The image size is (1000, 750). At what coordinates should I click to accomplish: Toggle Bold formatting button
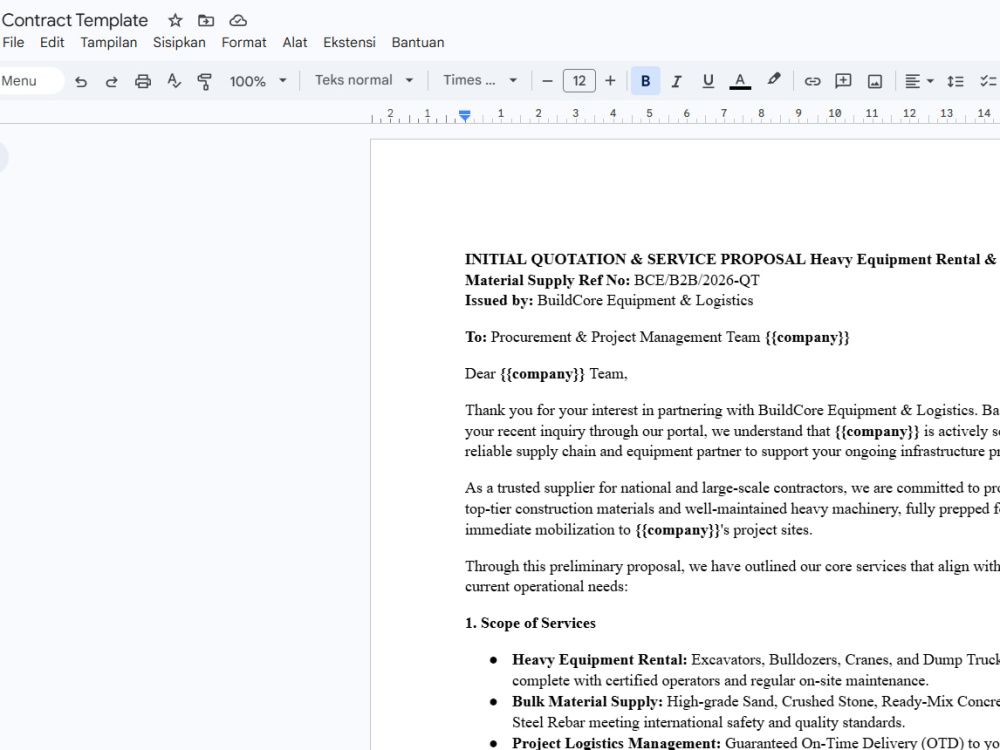(645, 81)
